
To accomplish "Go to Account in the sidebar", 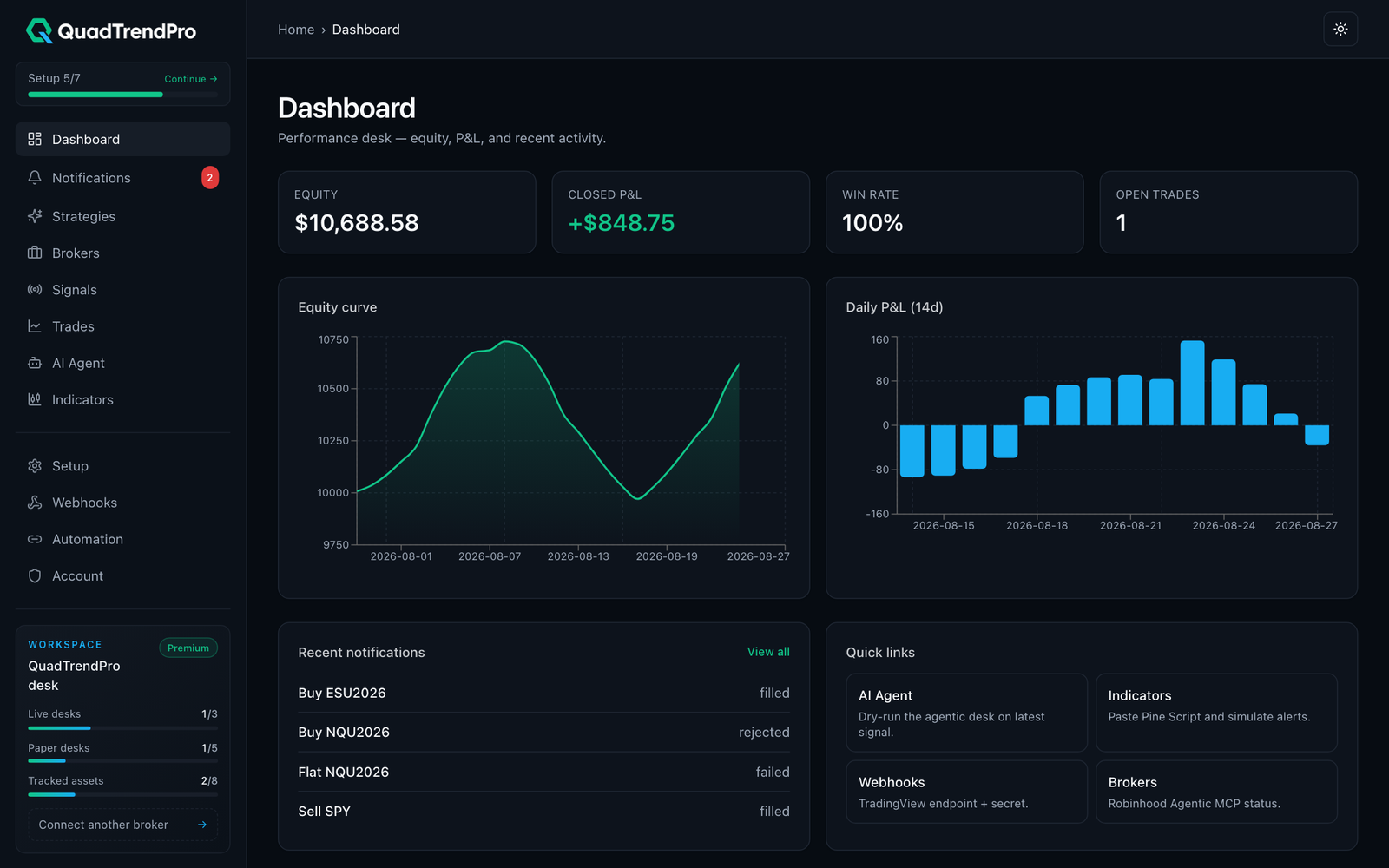I will 122,575.
